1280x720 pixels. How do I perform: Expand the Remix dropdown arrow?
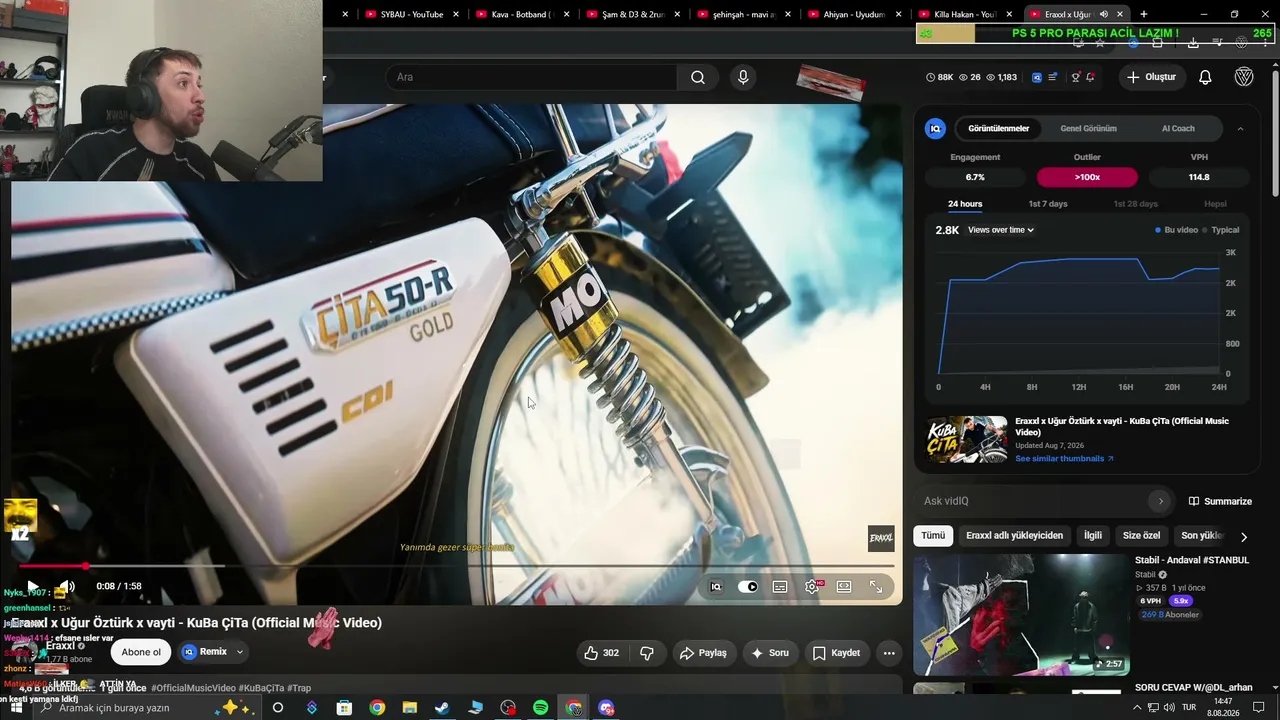240,652
